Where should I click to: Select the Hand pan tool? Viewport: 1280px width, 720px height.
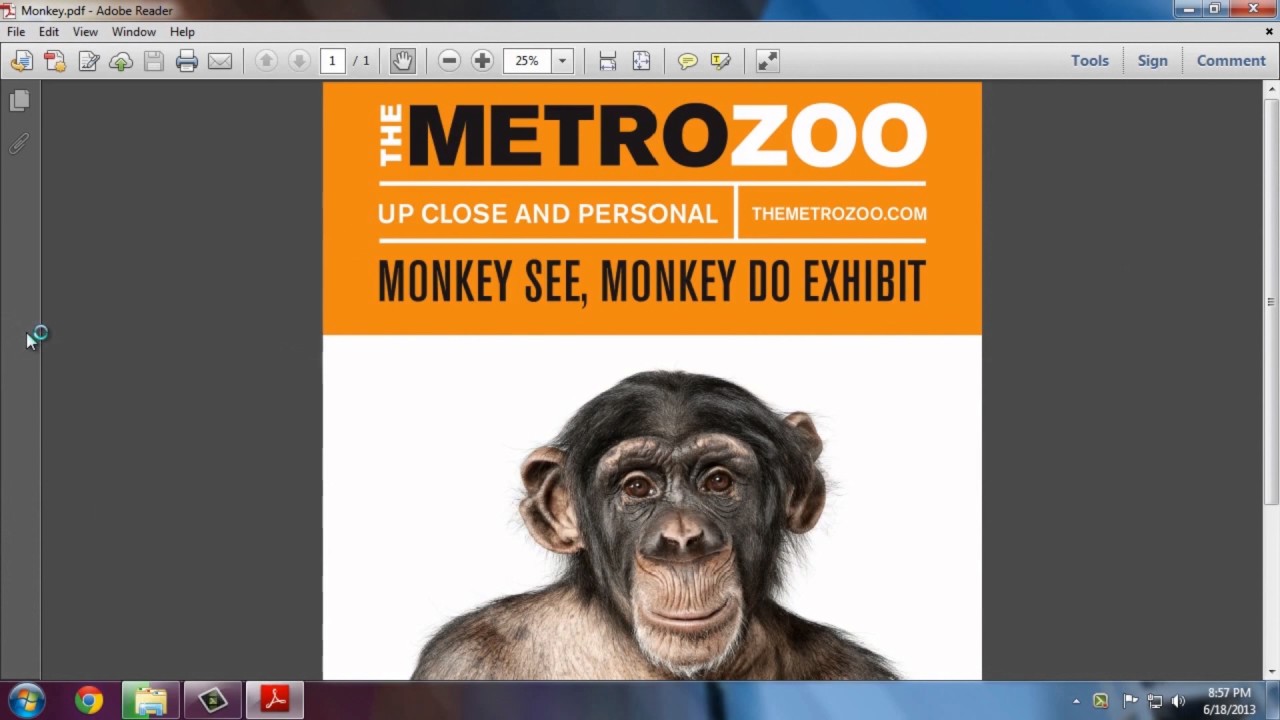click(402, 61)
